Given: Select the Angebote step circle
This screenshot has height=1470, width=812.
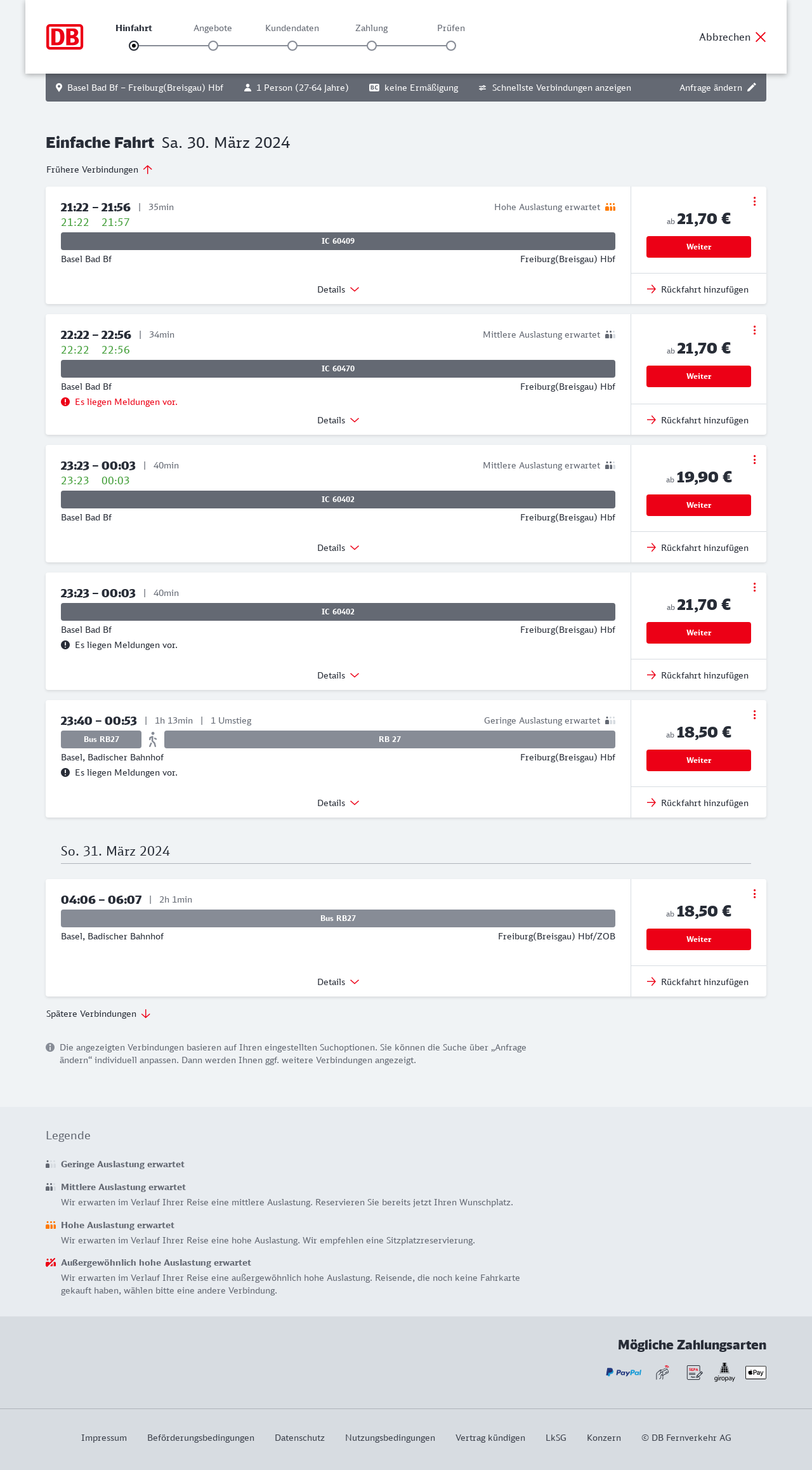Looking at the screenshot, I should 213,46.
